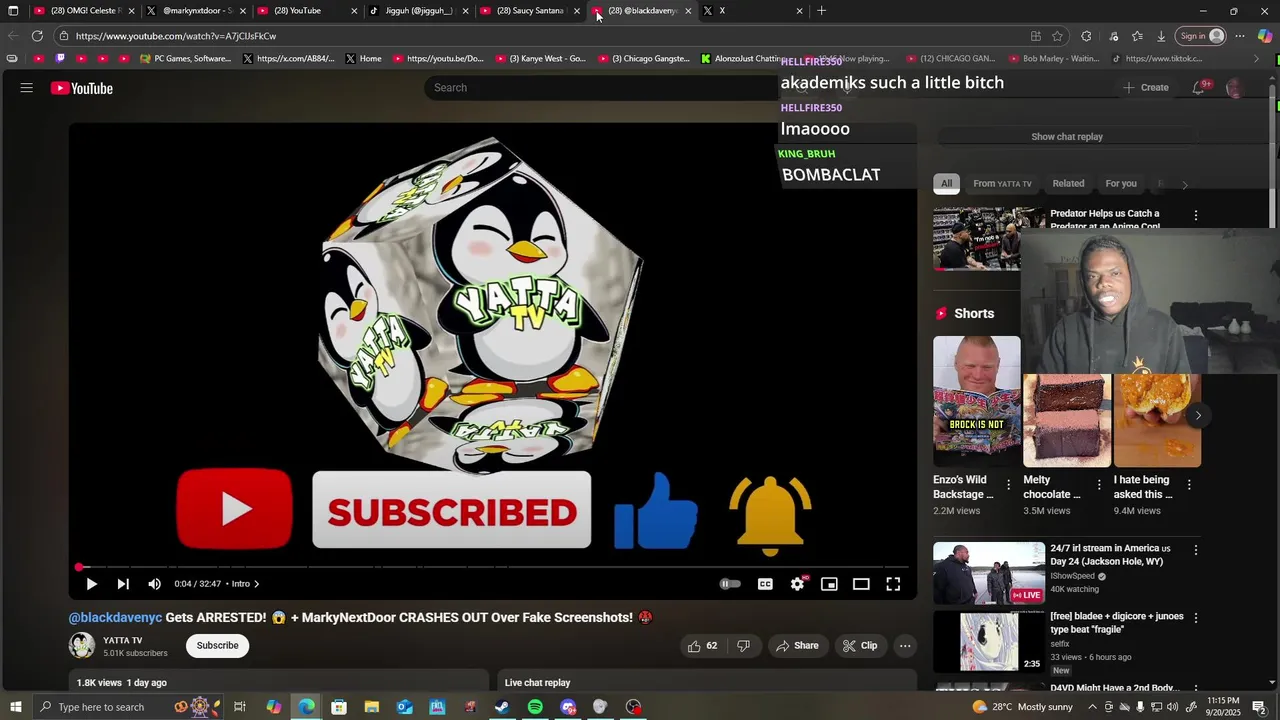Open Share dialog for the video

[797, 646]
